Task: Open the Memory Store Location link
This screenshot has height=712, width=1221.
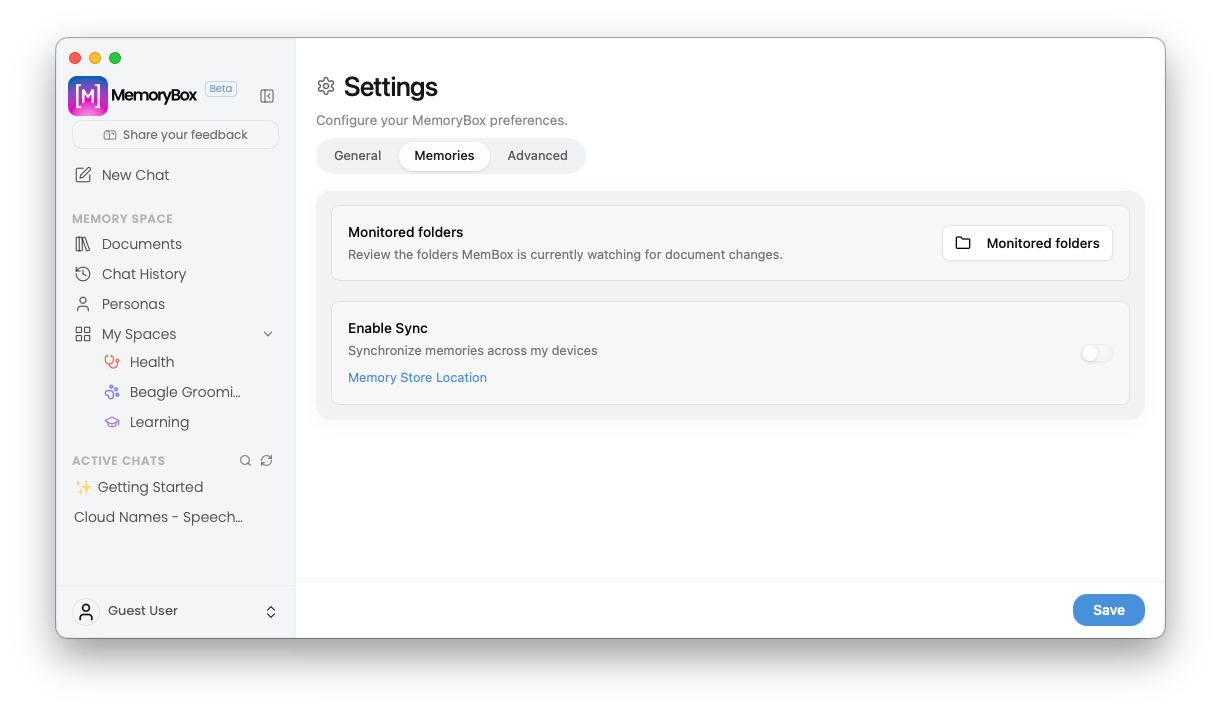Action: (417, 378)
